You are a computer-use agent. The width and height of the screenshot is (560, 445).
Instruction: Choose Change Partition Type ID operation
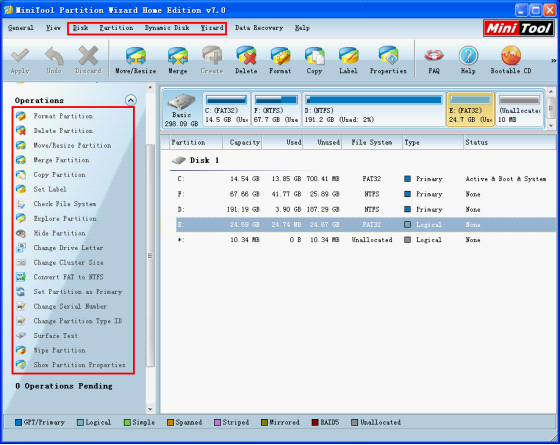click(78, 321)
